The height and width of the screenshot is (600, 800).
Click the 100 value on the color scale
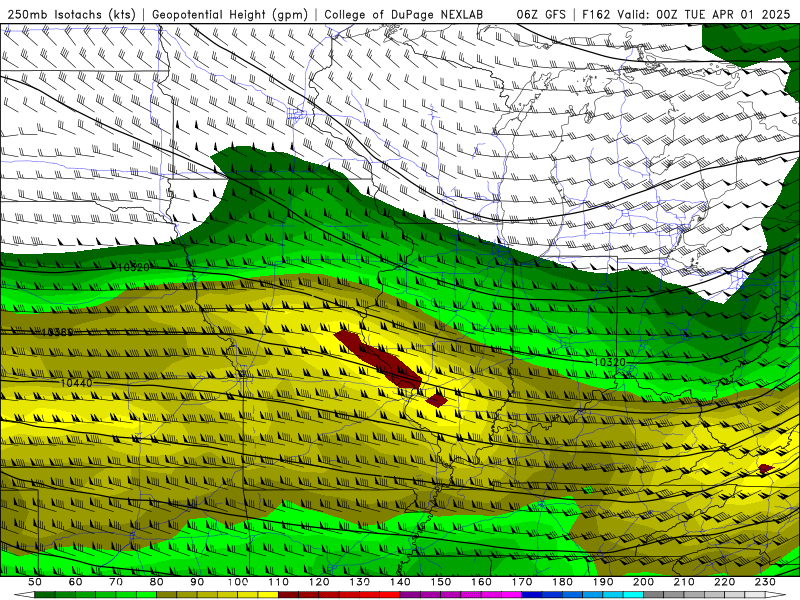click(x=238, y=582)
